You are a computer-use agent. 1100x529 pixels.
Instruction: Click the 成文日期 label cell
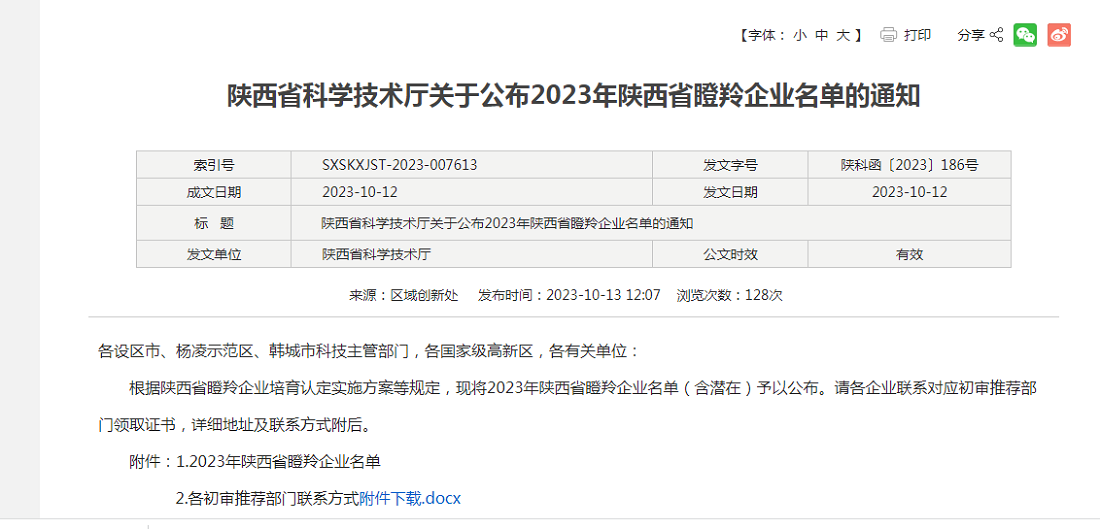point(214,192)
